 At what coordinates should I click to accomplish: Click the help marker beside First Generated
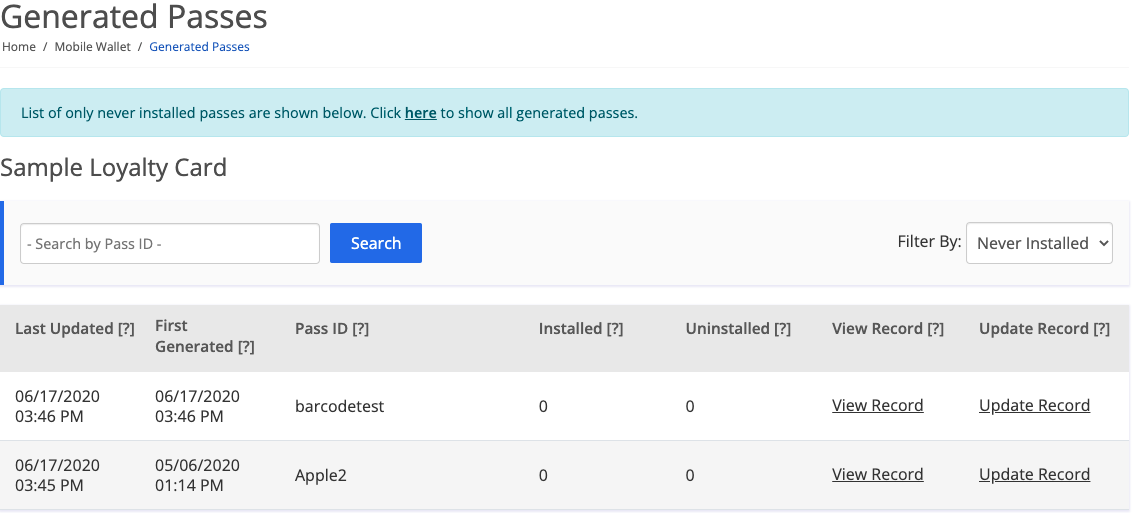tap(245, 347)
